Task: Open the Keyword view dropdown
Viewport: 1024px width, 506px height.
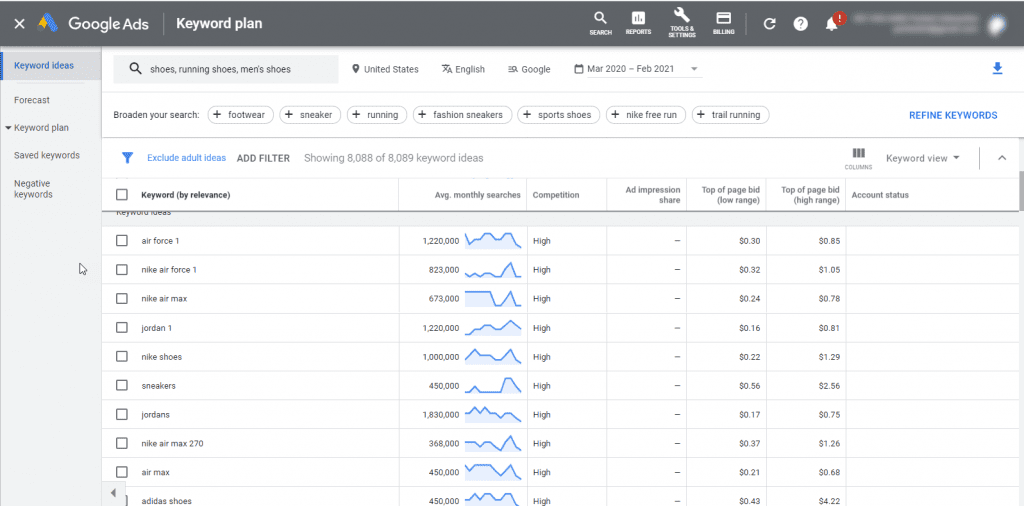Action: (x=922, y=158)
